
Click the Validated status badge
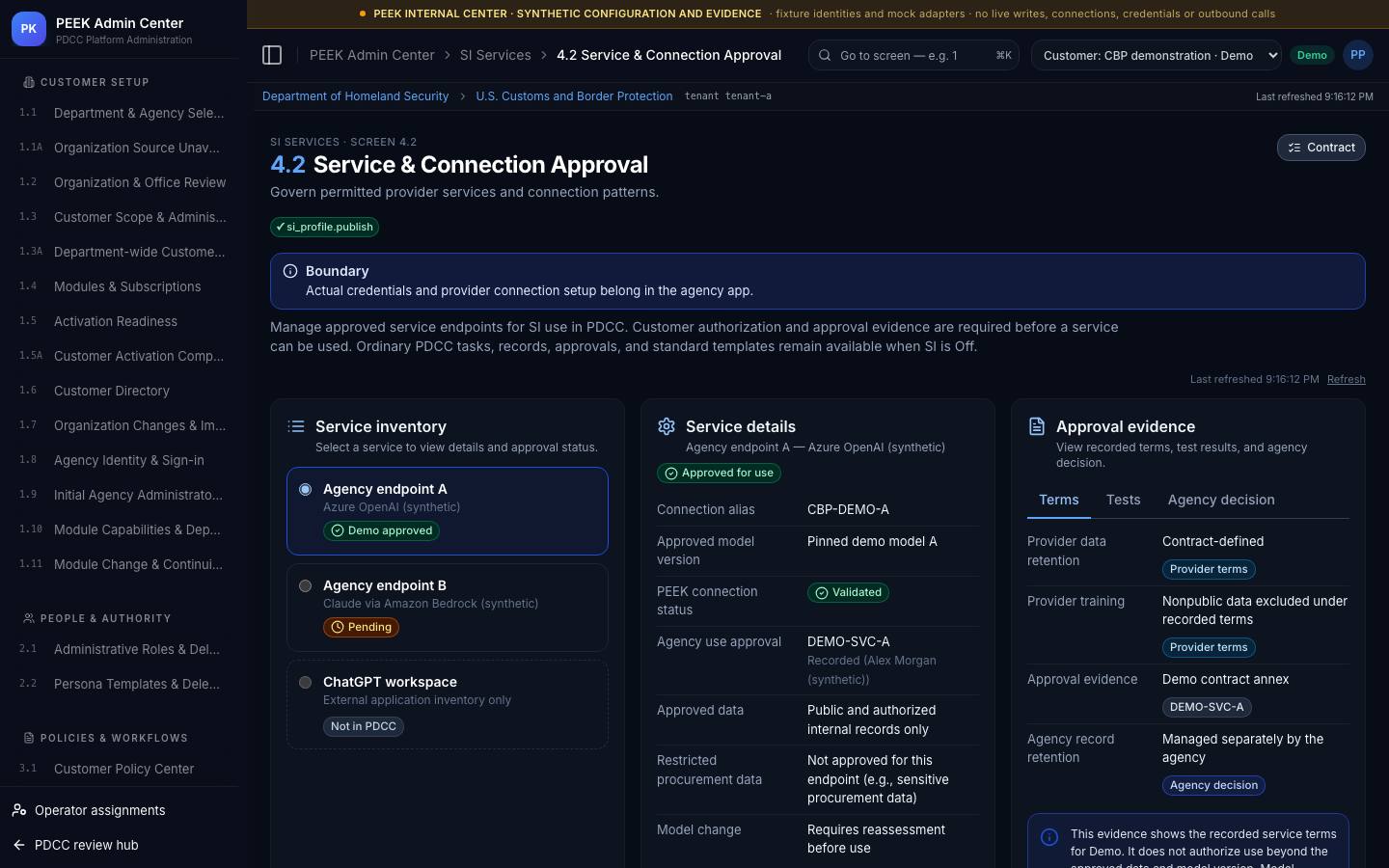click(848, 592)
